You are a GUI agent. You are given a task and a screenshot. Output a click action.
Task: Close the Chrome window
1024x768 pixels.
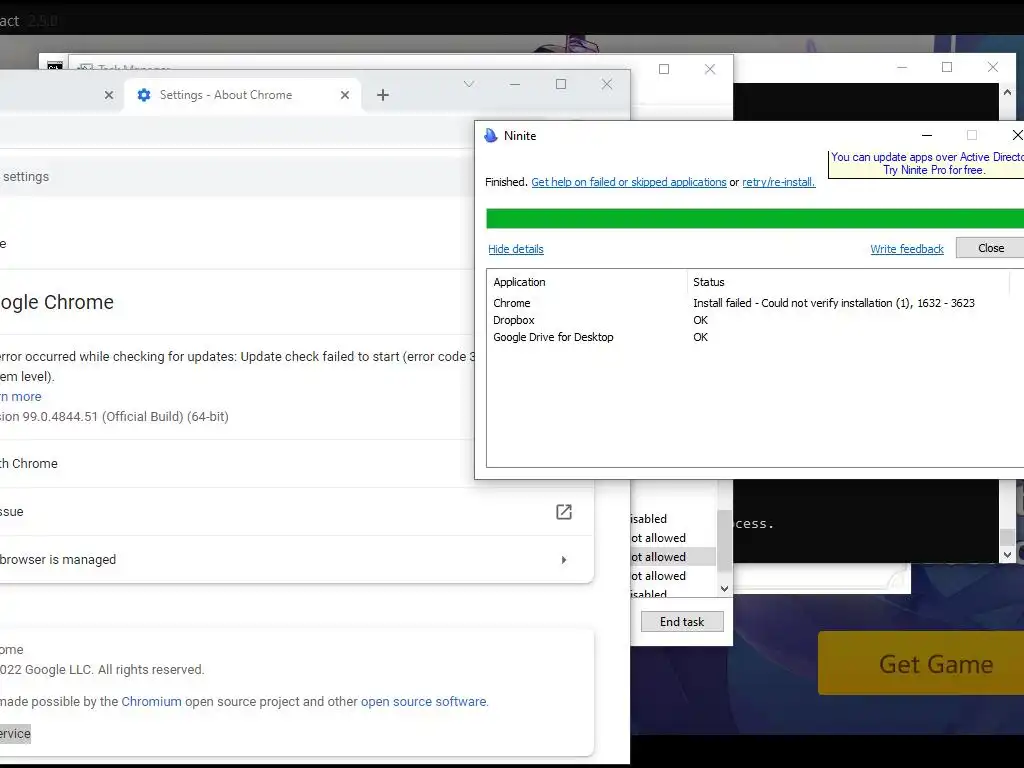(x=607, y=84)
